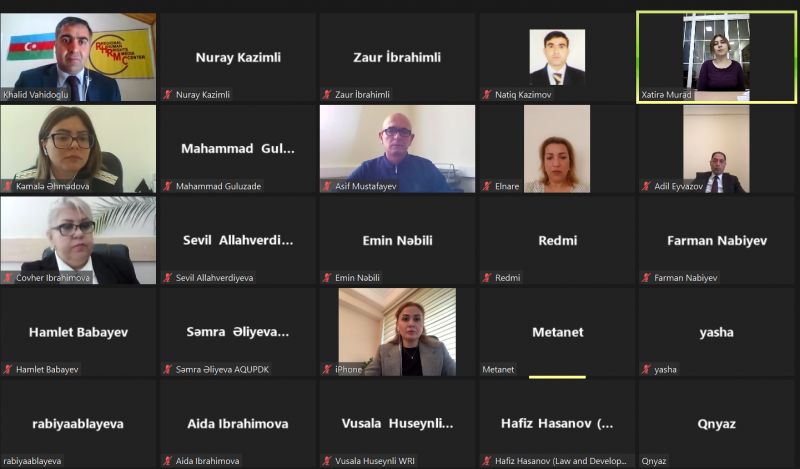Click Qnyaz participant name label

coord(654,461)
